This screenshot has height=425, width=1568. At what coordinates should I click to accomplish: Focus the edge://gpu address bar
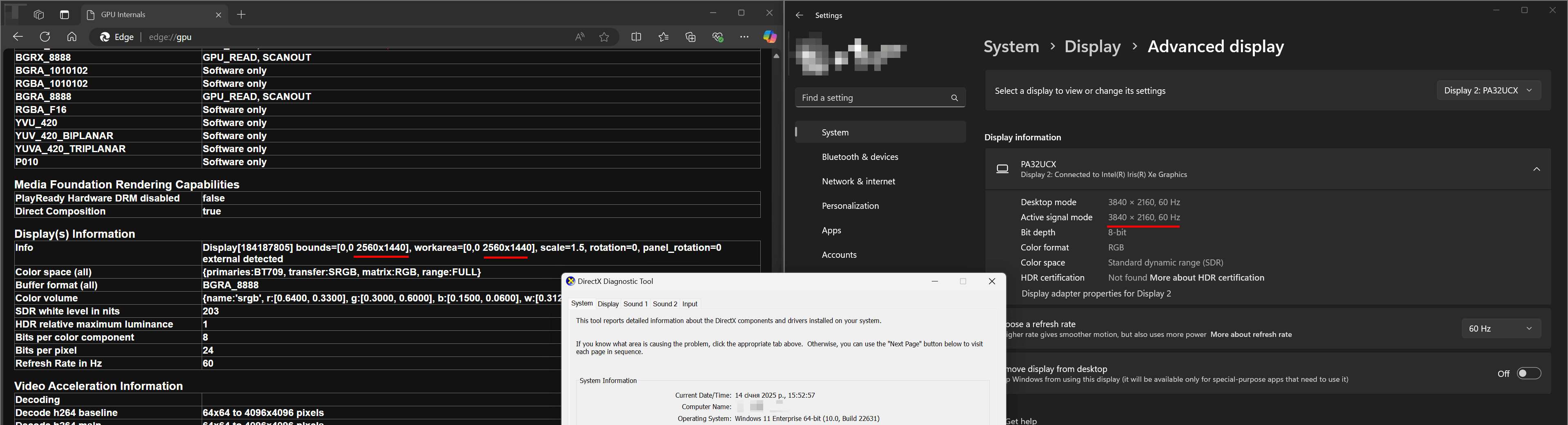[353, 37]
